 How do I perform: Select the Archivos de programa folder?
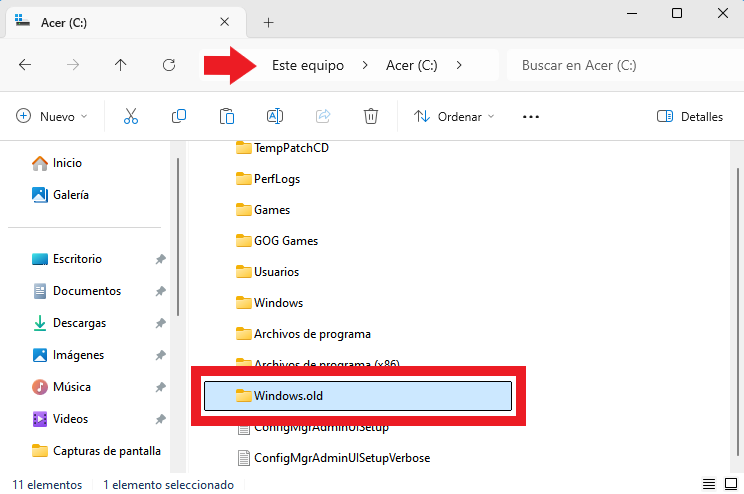point(303,334)
